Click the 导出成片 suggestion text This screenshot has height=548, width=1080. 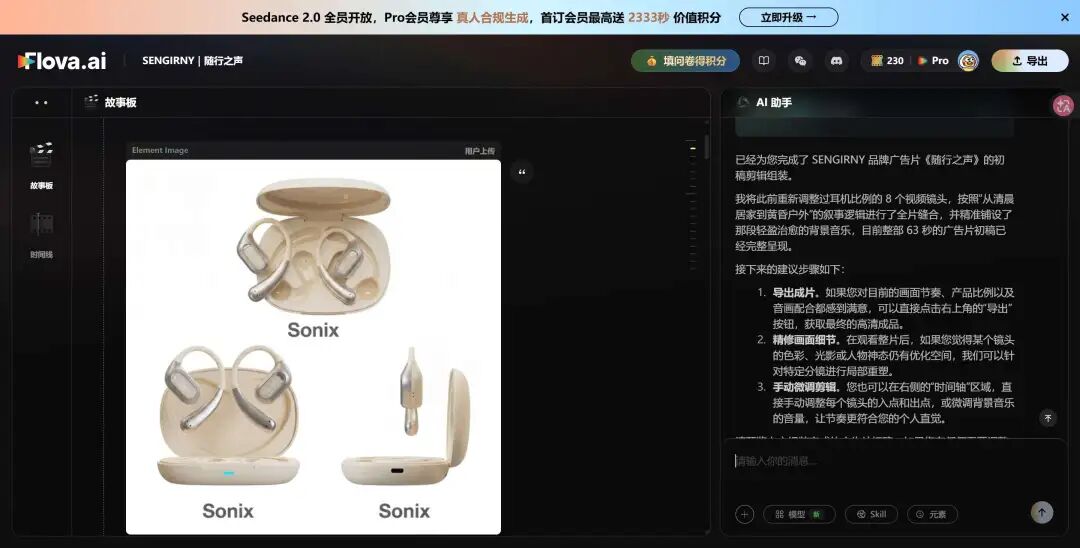click(x=796, y=293)
